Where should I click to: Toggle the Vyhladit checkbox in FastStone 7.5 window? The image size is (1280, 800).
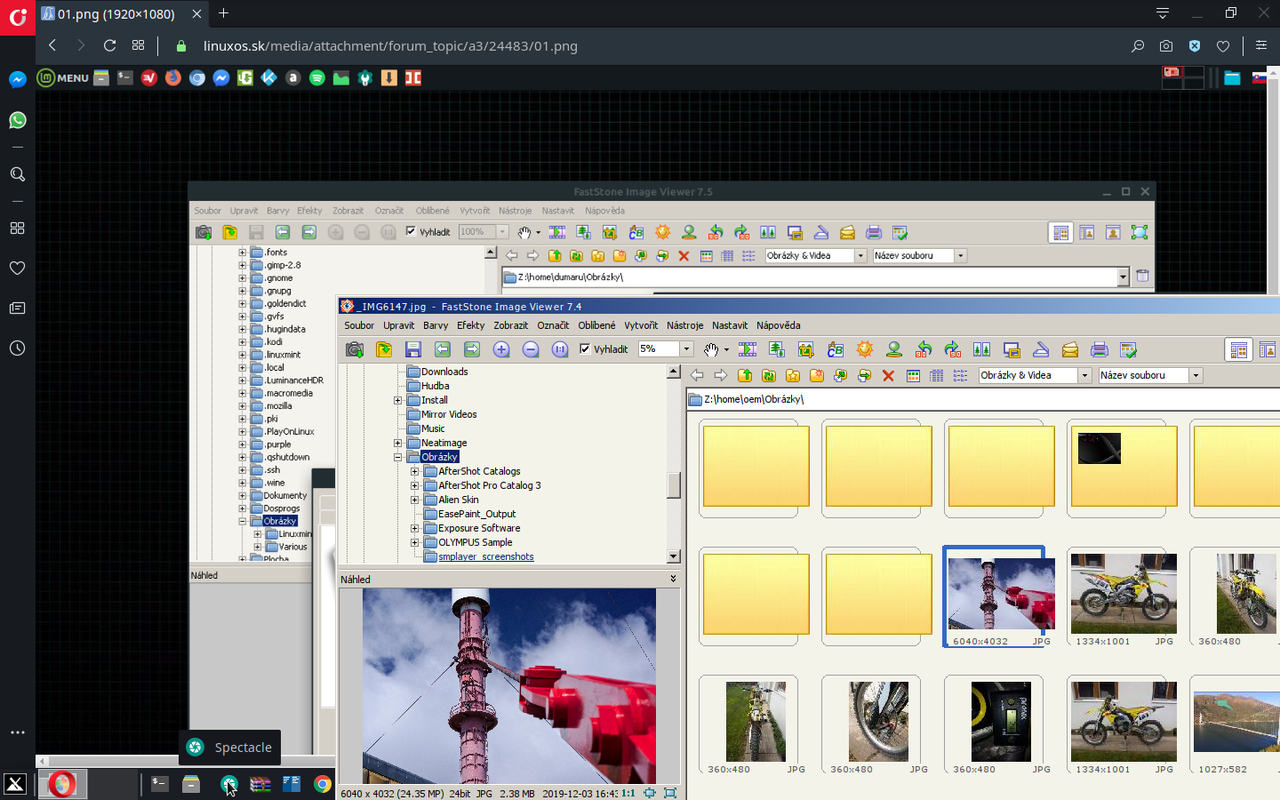click(410, 231)
